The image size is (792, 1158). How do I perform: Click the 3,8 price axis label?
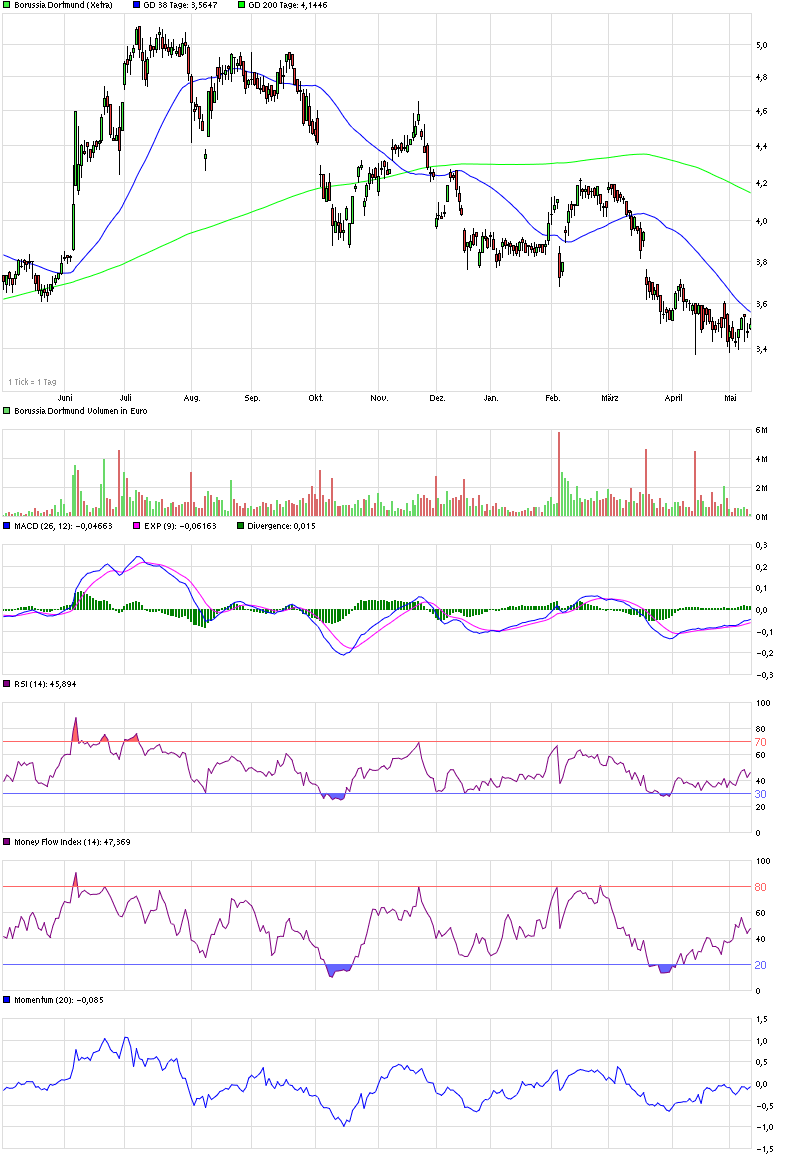[762, 262]
